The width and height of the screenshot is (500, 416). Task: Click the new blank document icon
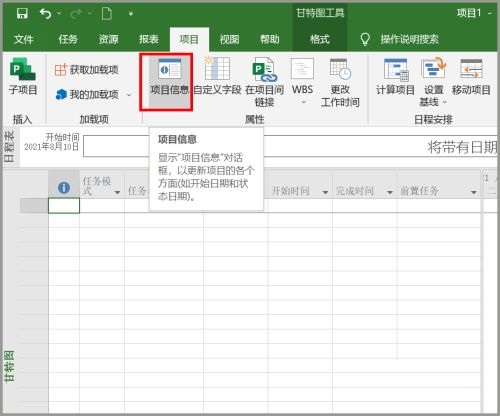coord(107,14)
